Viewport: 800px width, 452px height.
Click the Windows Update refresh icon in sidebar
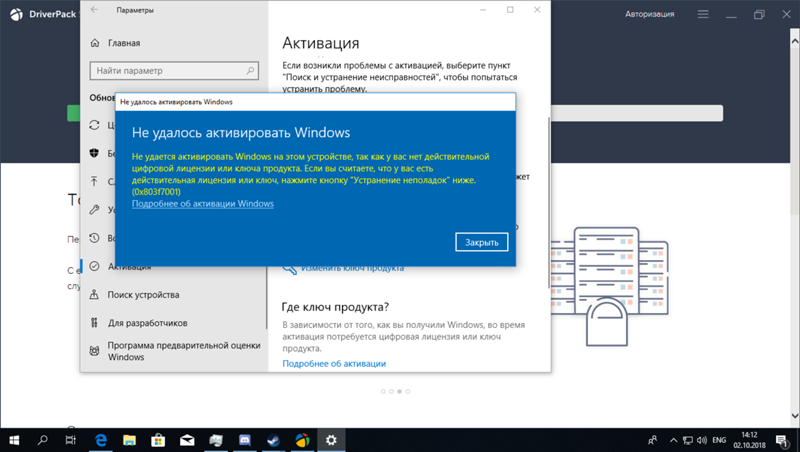(94, 125)
